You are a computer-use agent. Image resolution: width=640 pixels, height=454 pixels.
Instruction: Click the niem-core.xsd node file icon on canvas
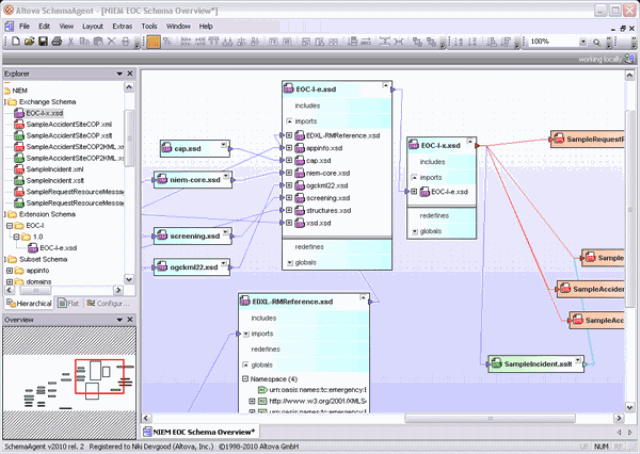point(162,180)
